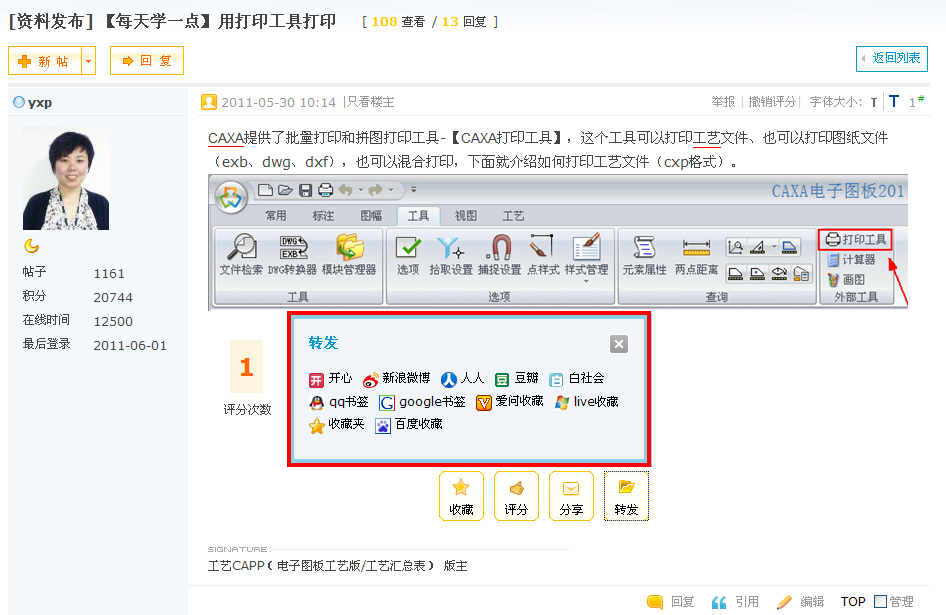Click the 文件检索 file search tool
Viewport: 946px width, 615px height.
click(x=241, y=254)
